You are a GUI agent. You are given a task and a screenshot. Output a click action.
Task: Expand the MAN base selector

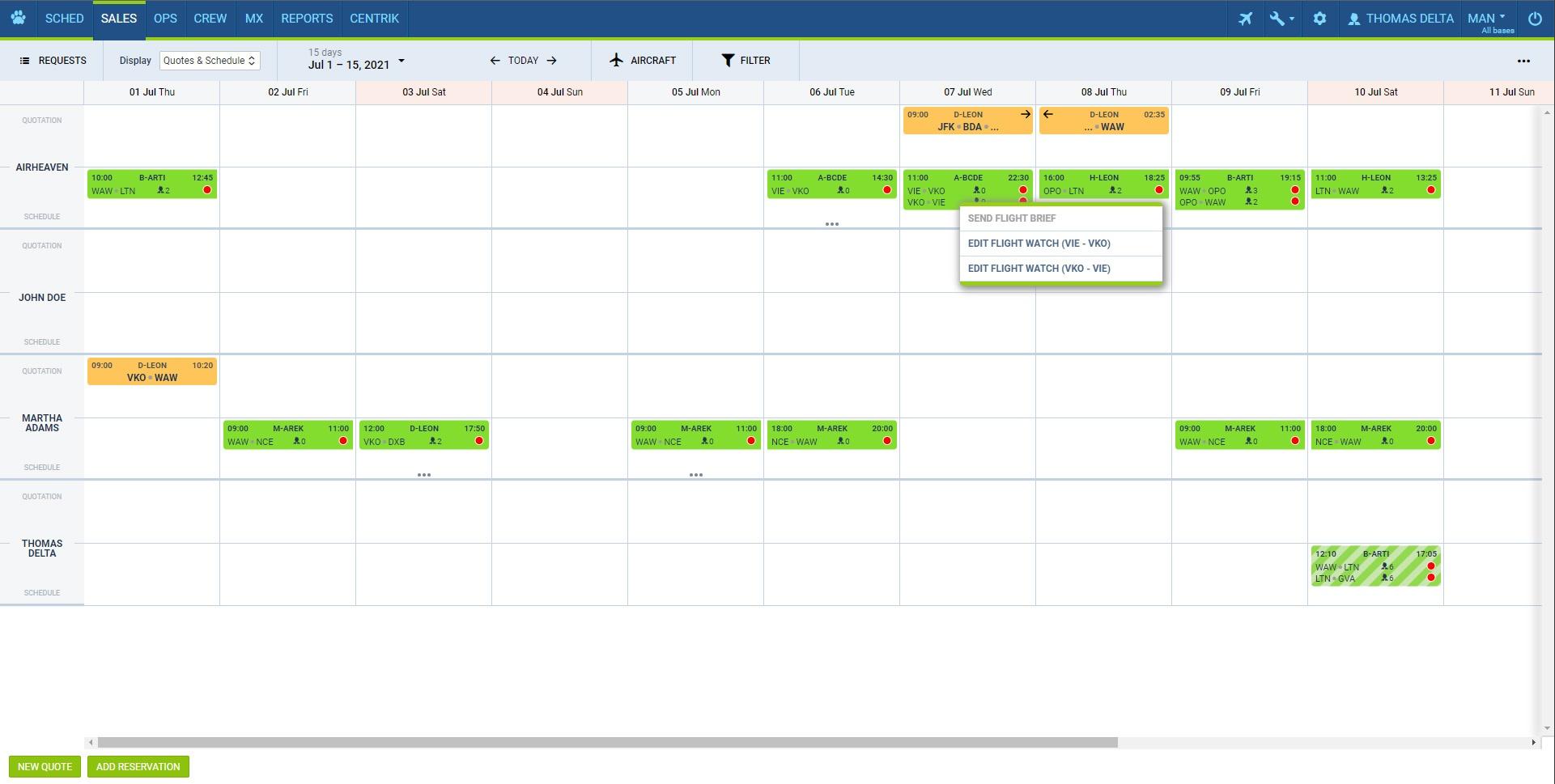[1486, 19]
